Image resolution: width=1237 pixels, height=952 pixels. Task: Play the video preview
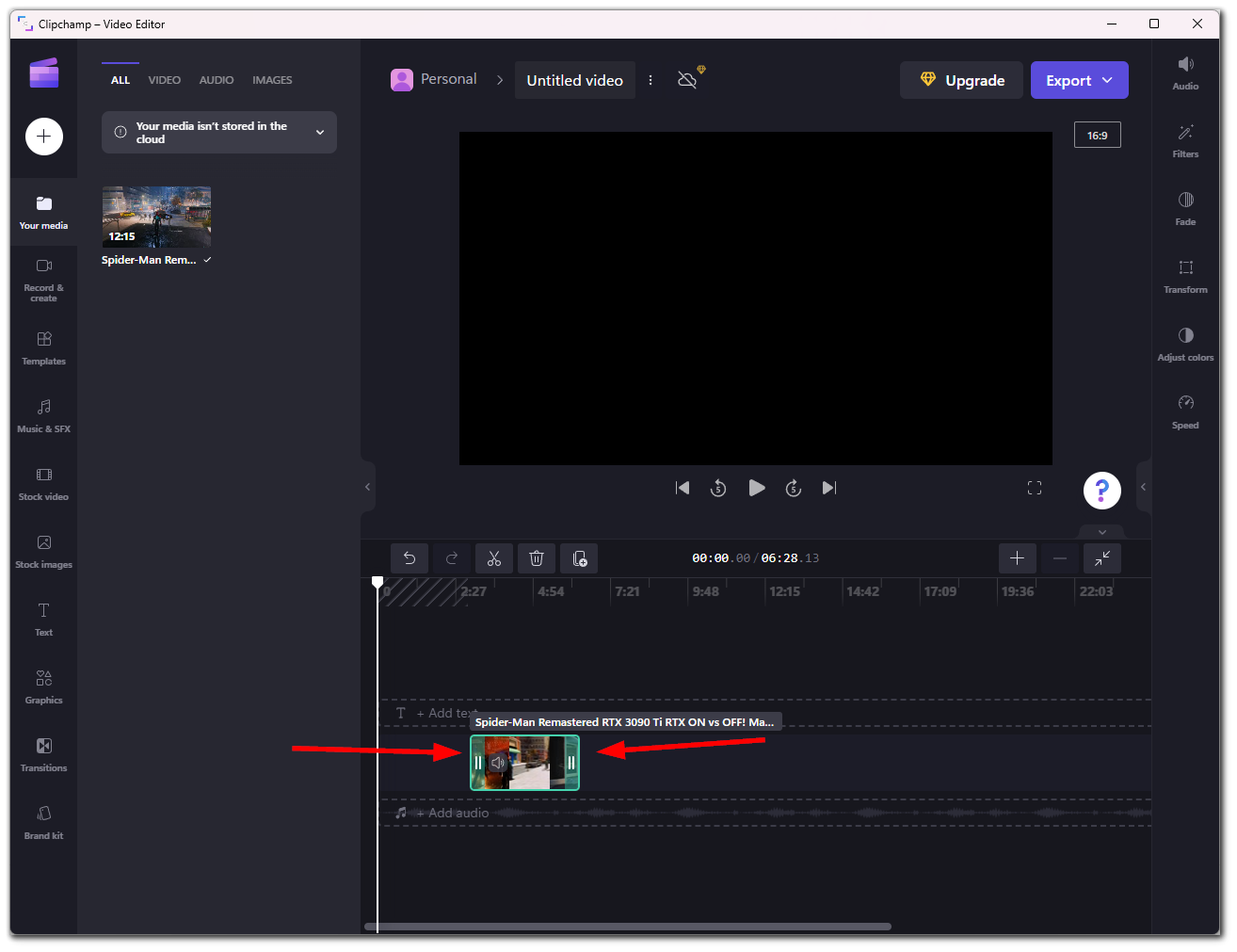(756, 488)
